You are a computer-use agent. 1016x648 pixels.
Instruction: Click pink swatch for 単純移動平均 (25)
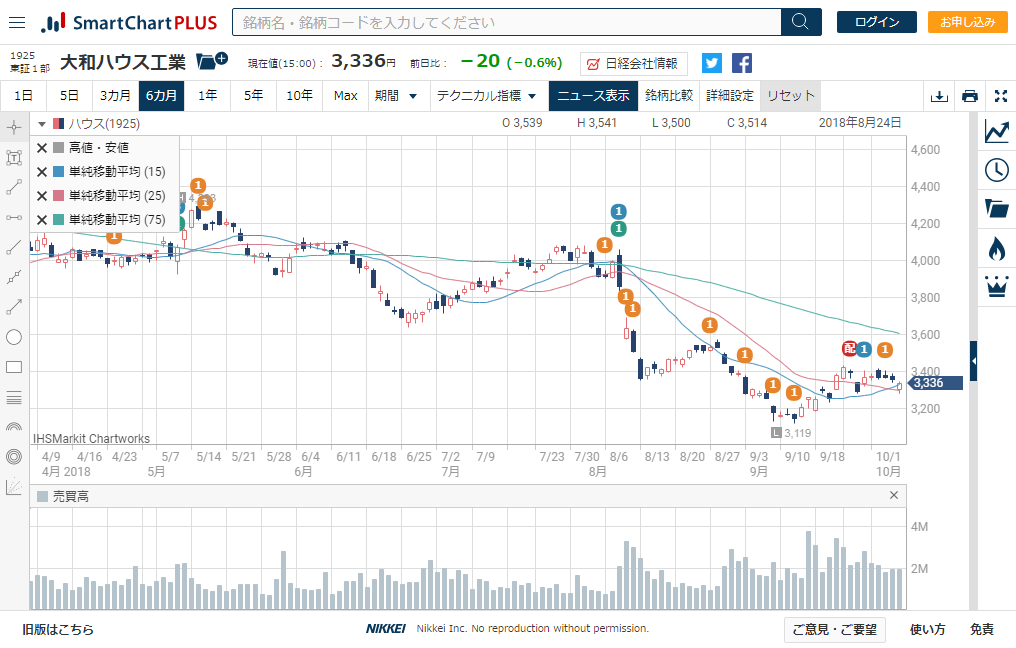(58, 196)
